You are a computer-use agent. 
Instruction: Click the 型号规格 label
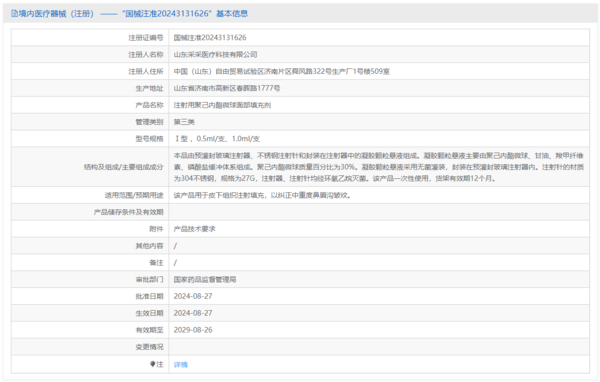point(149,139)
